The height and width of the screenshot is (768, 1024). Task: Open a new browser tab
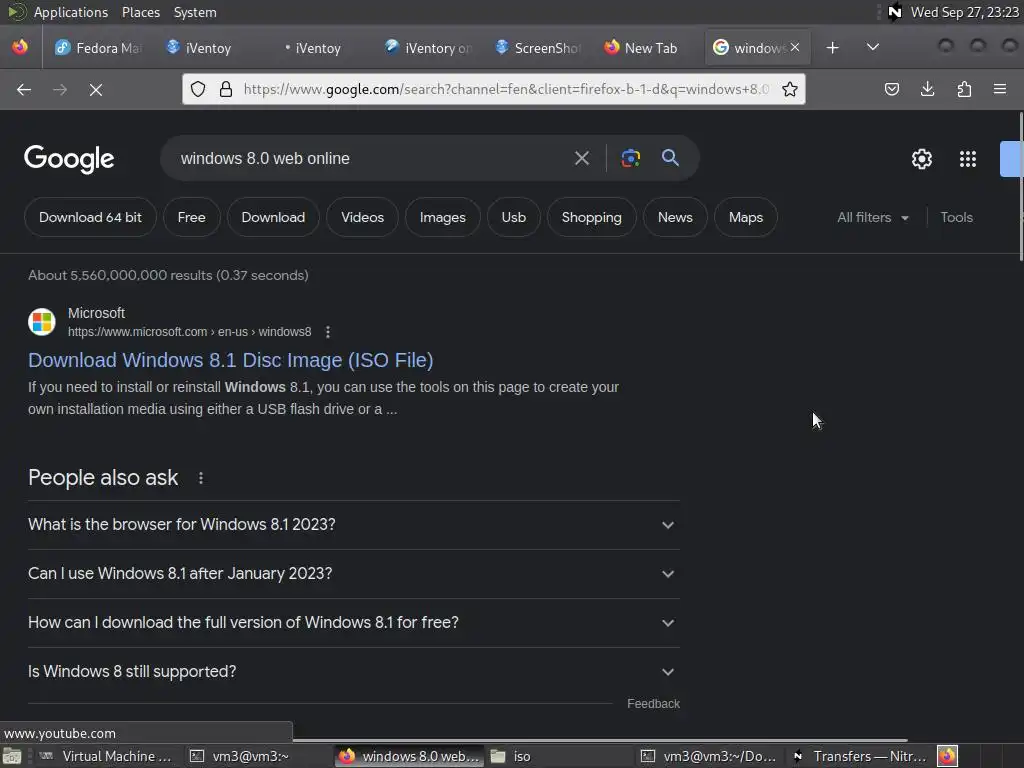[832, 48]
